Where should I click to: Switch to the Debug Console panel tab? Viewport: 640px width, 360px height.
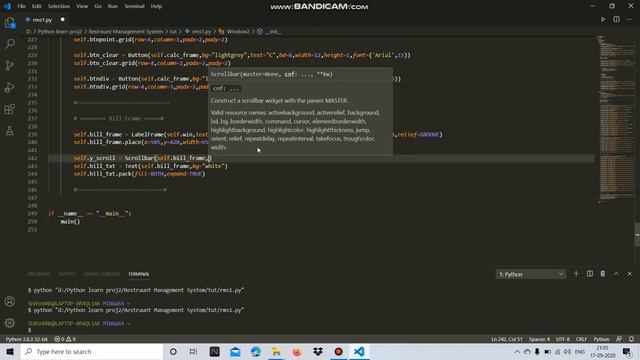[102, 274]
